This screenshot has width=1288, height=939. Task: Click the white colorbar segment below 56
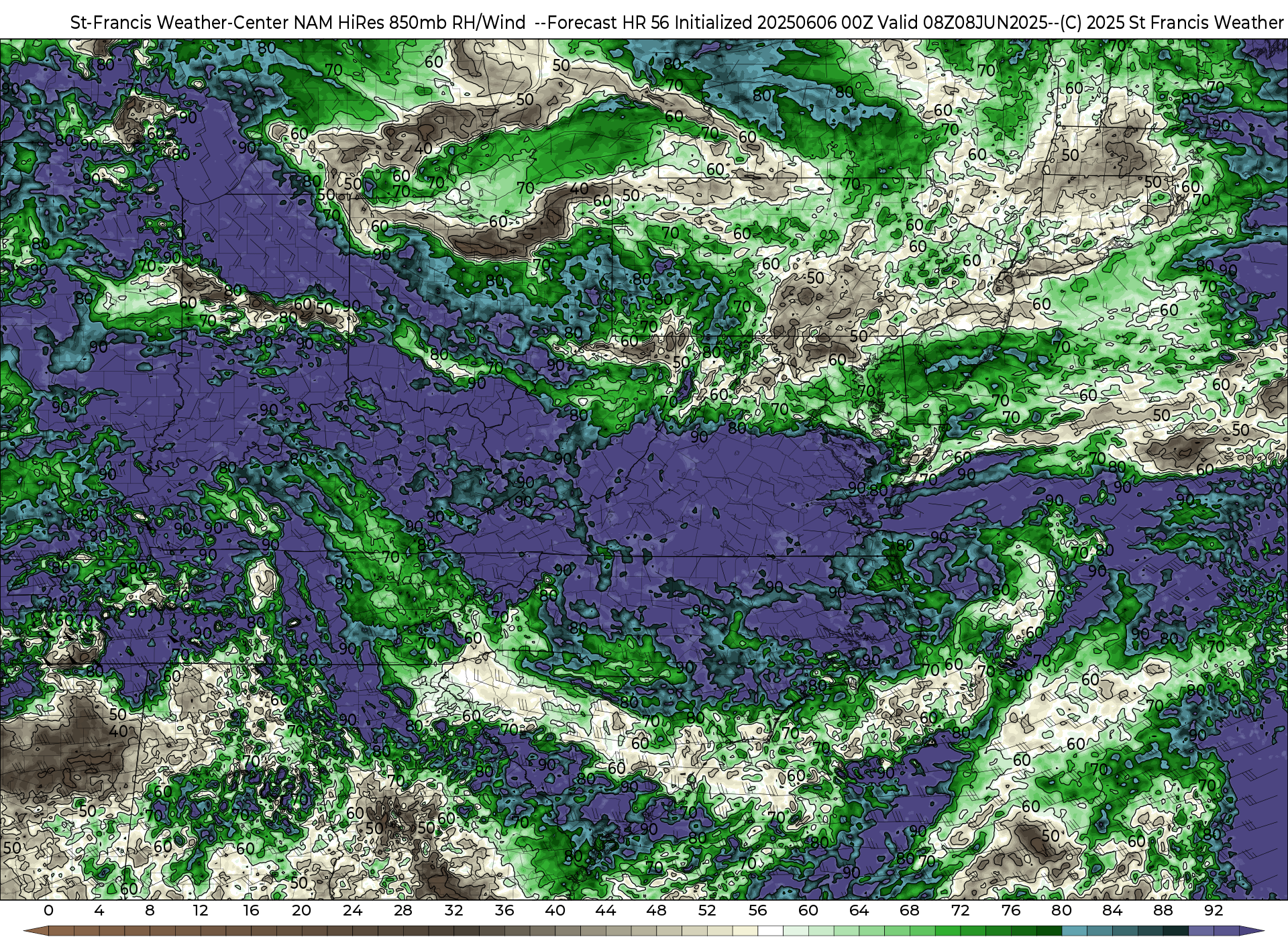pos(770,931)
